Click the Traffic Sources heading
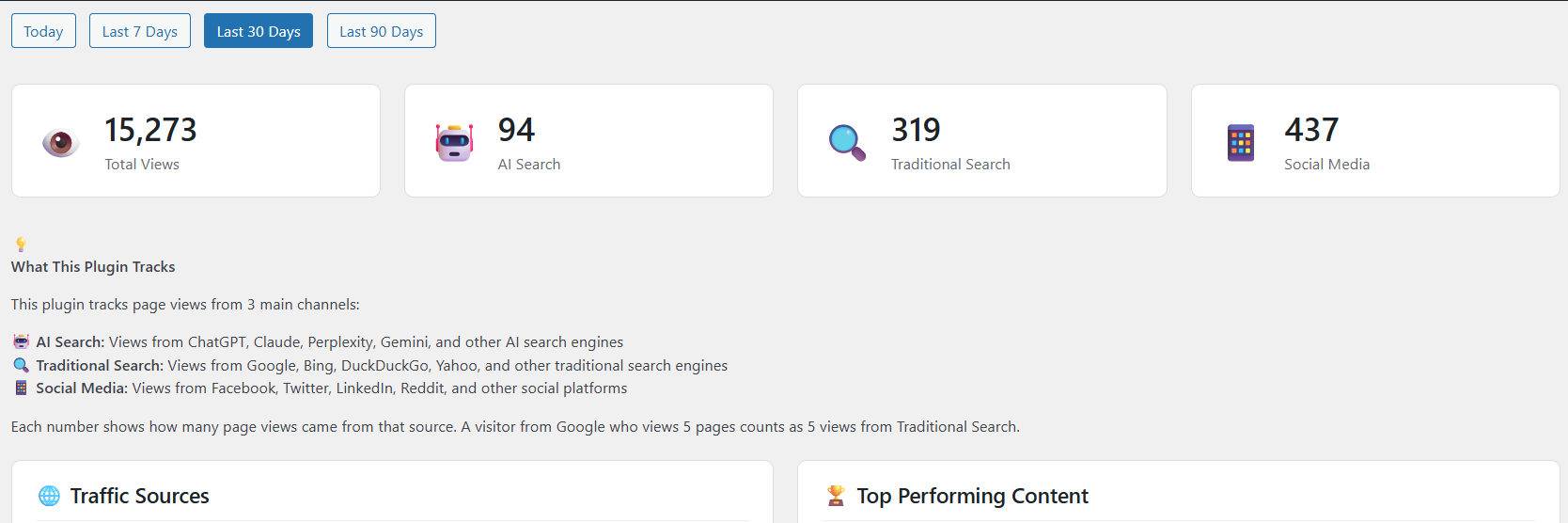Screen dimensions: 1568x523 tap(139, 496)
